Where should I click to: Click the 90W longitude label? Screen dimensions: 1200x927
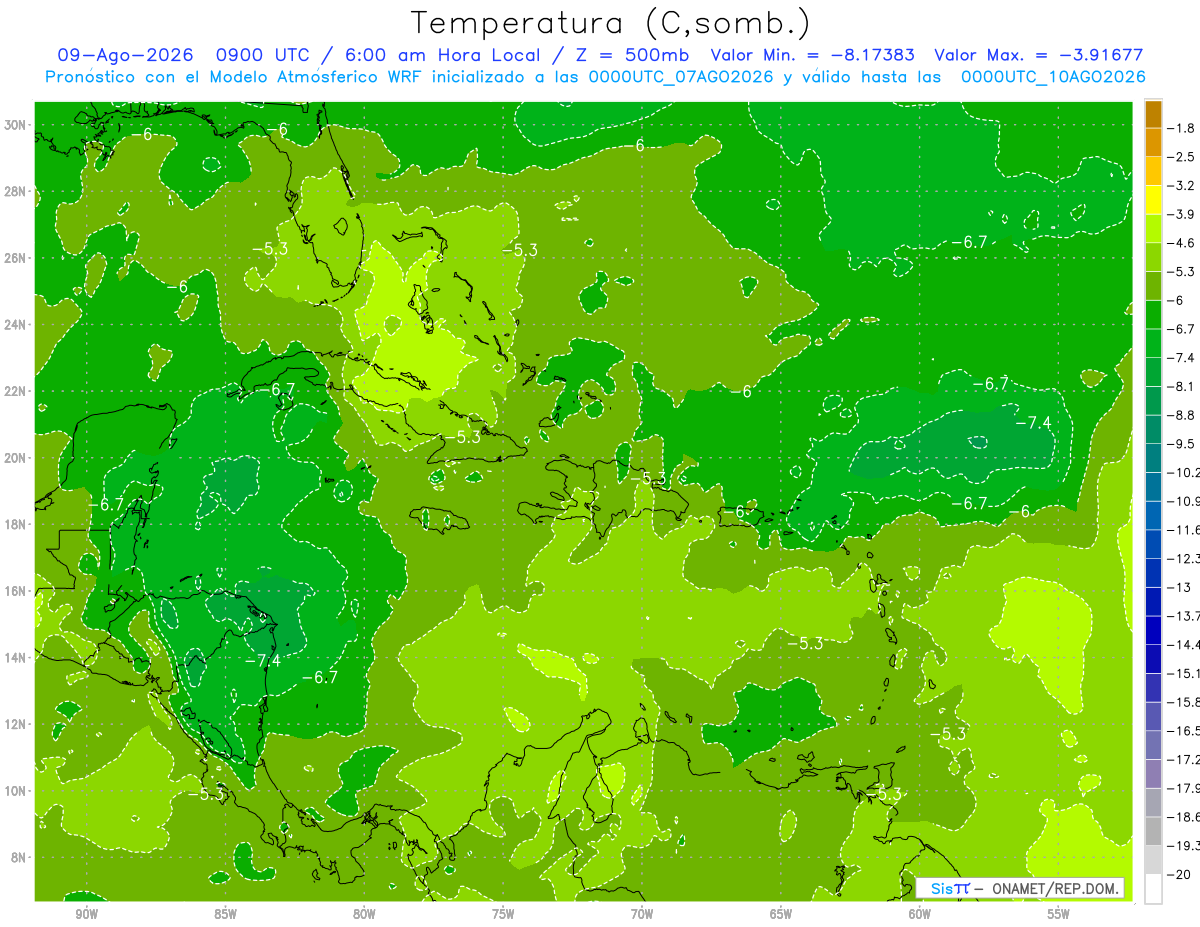[x=86, y=914]
